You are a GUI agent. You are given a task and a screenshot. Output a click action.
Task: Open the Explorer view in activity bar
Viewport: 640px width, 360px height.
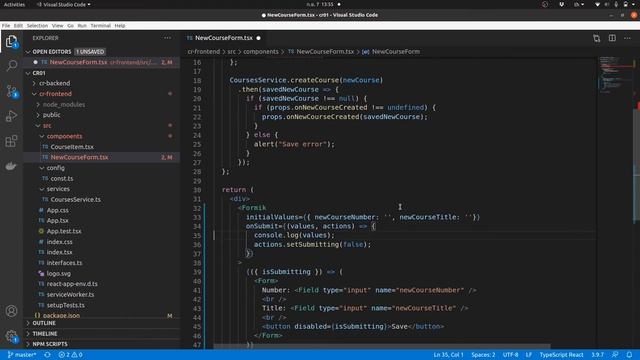pos(11,41)
